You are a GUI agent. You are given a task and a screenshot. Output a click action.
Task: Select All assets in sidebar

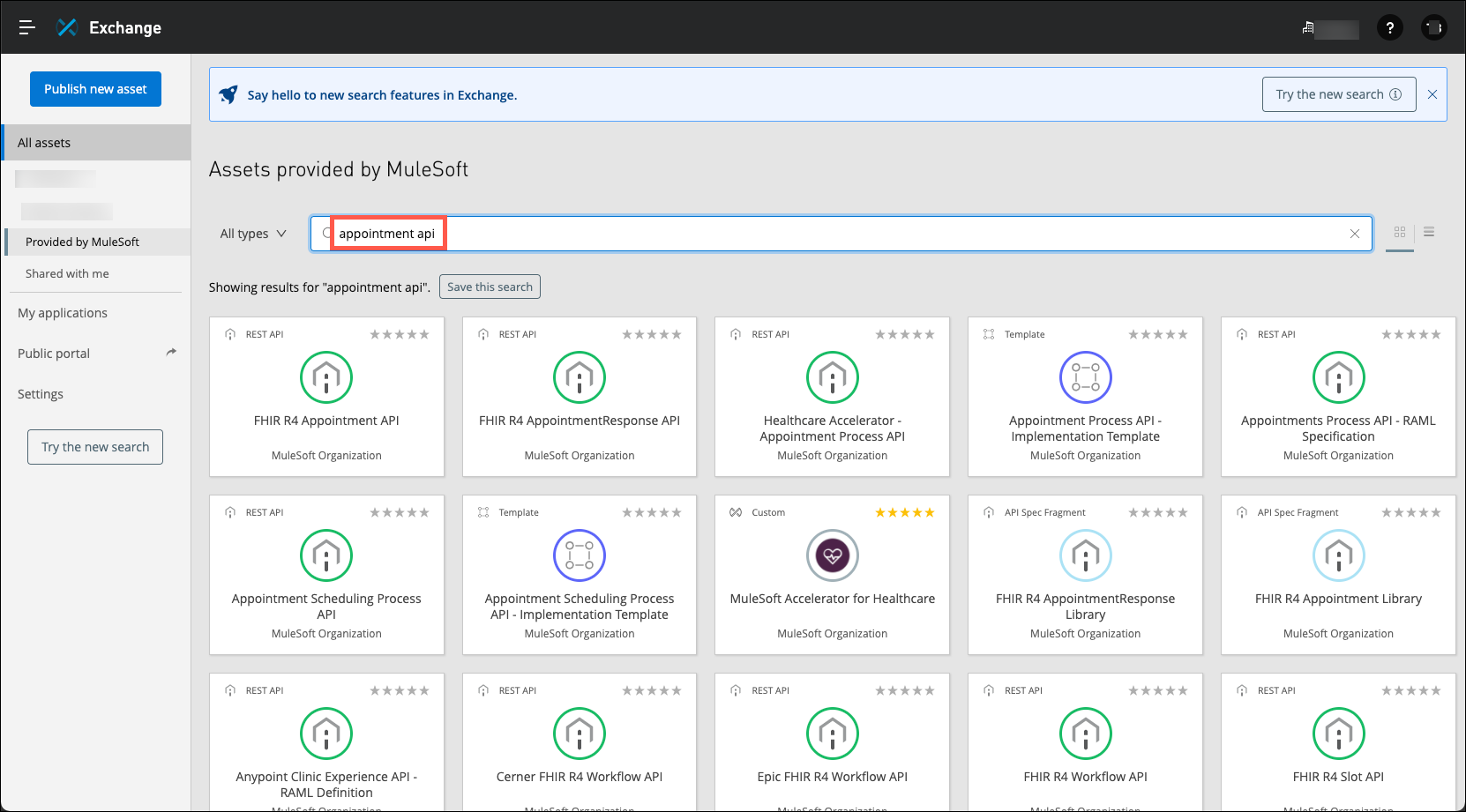point(95,142)
